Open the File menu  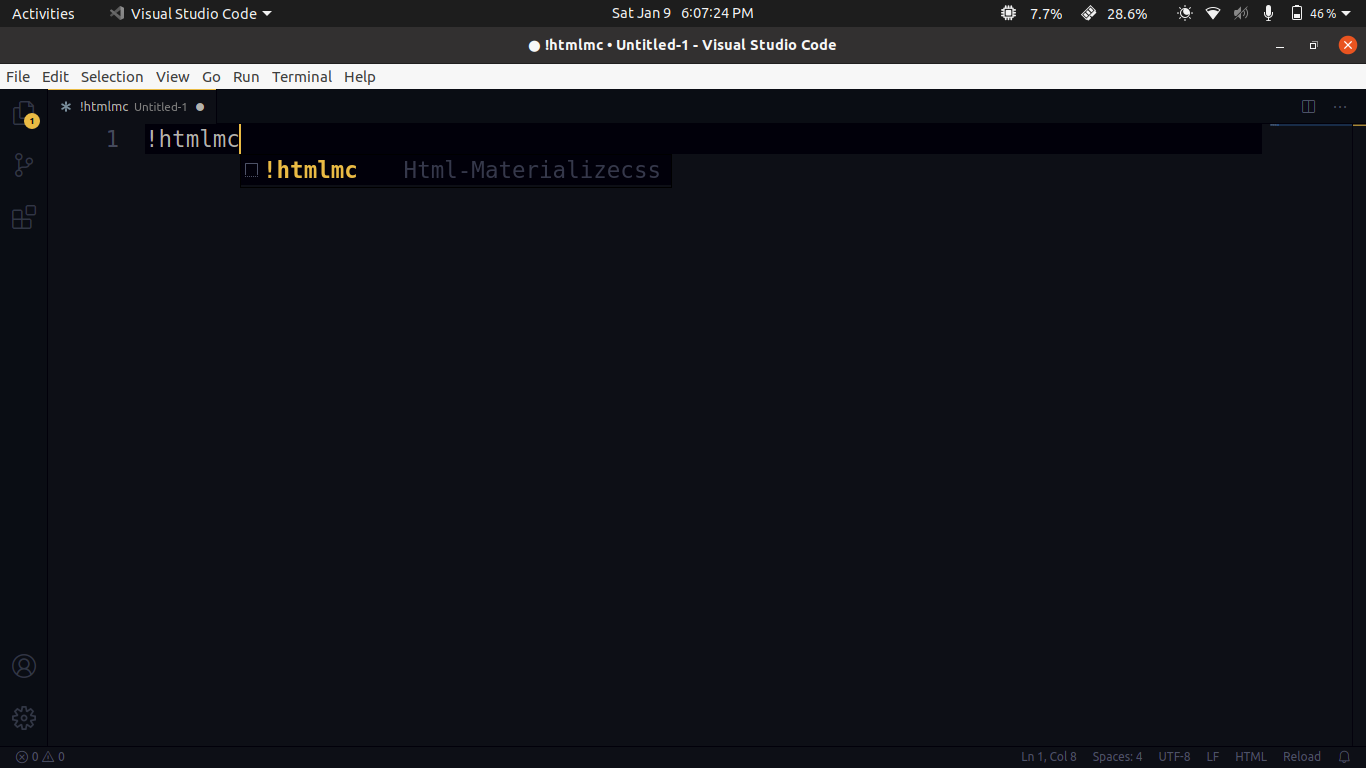pyautogui.click(x=18, y=77)
